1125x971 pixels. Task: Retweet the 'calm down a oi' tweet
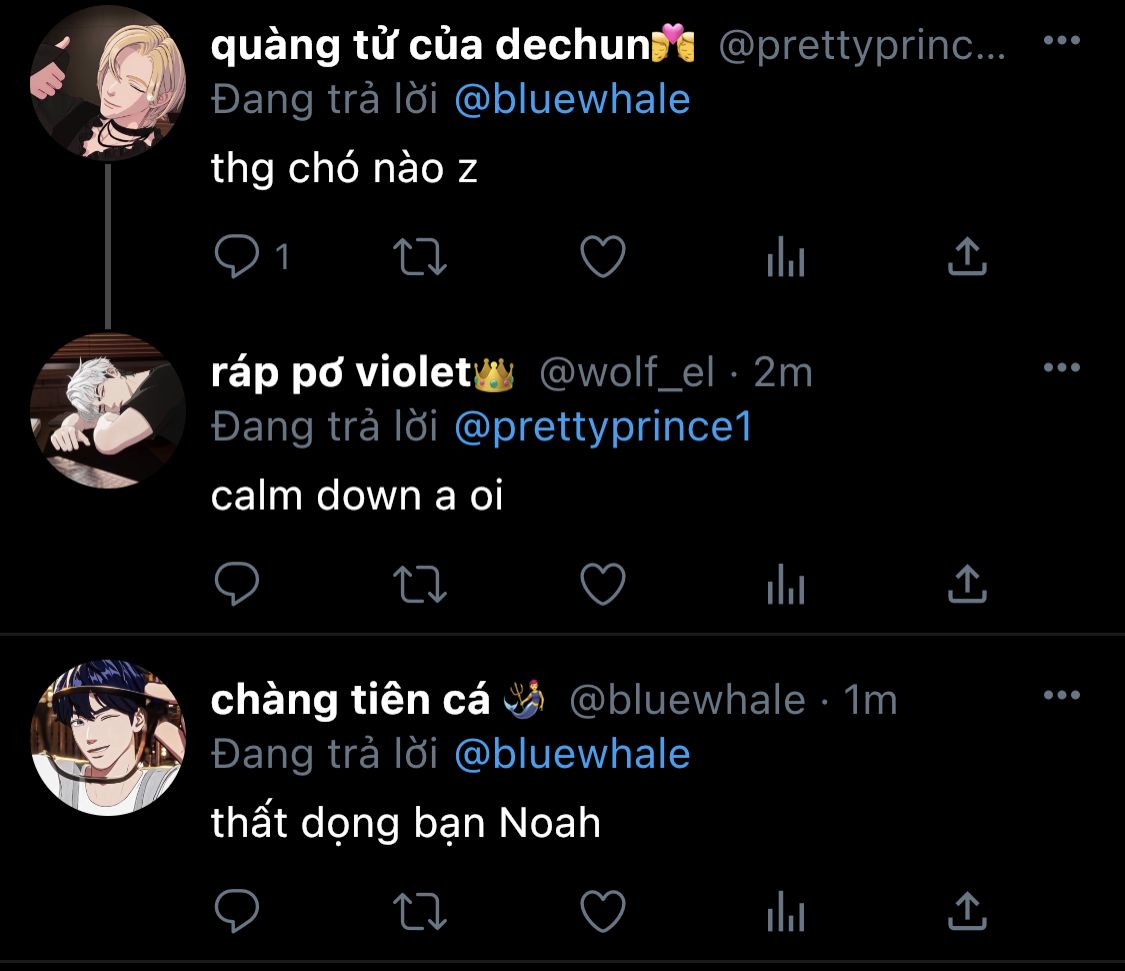click(x=420, y=584)
